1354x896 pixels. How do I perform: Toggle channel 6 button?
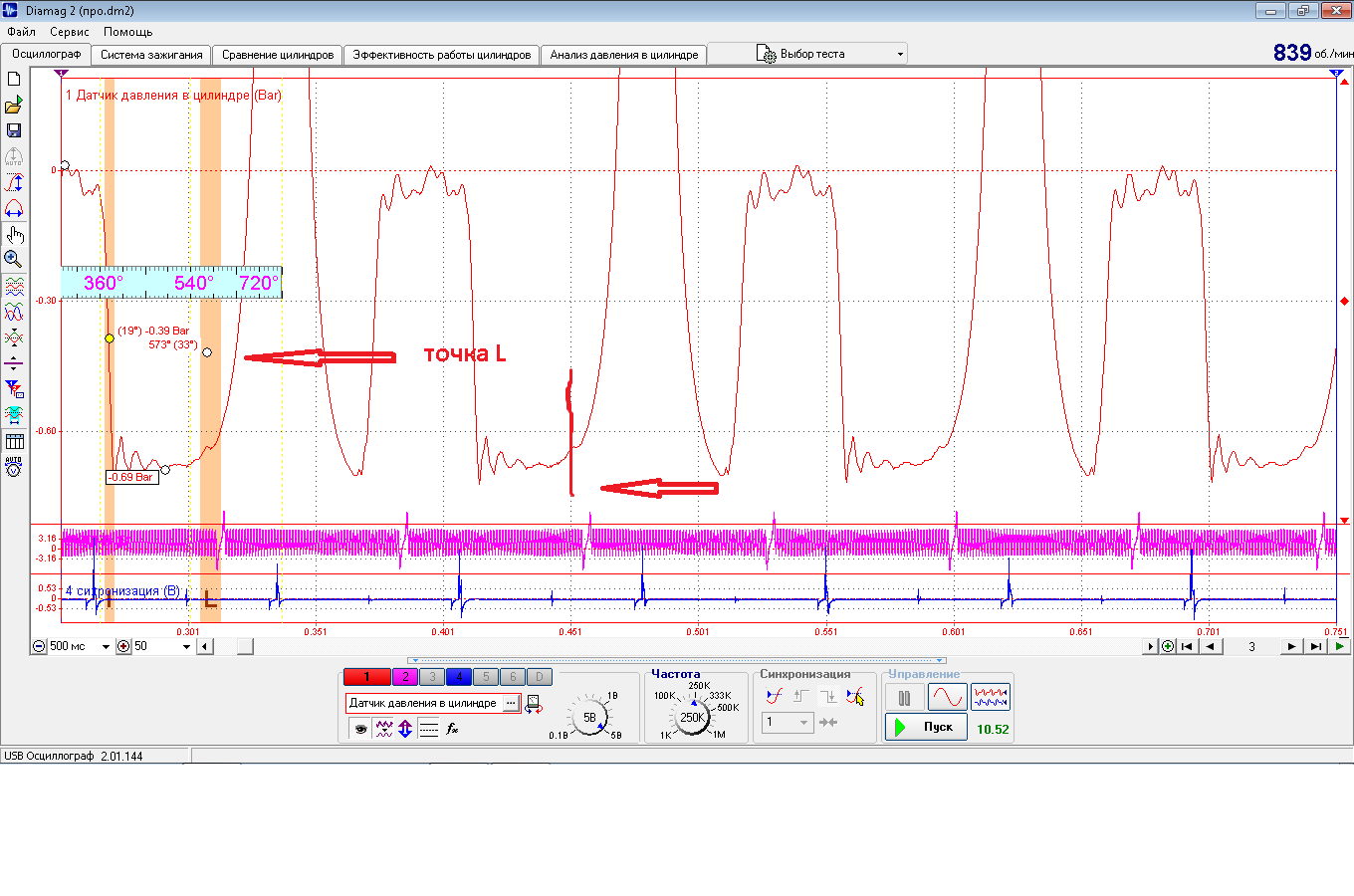click(x=513, y=677)
